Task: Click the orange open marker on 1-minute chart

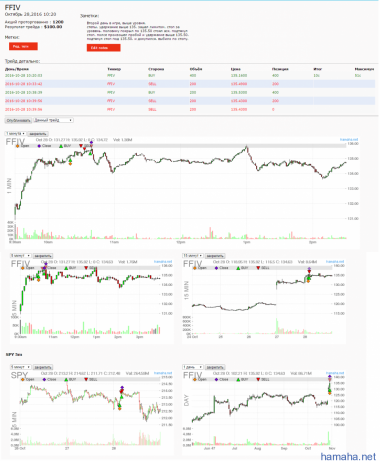Action: coord(70,164)
